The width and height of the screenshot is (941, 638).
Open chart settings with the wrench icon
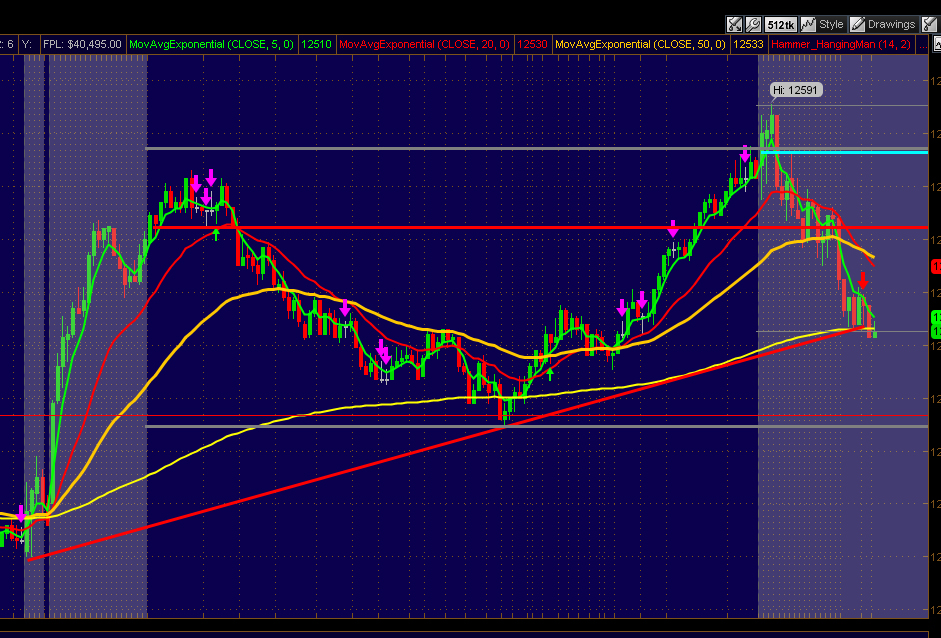(x=753, y=25)
